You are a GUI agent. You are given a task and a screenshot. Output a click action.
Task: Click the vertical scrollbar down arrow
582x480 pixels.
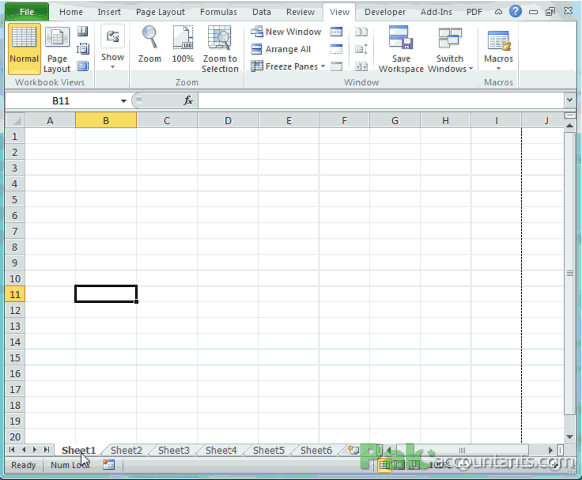pyautogui.click(x=569, y=437)
